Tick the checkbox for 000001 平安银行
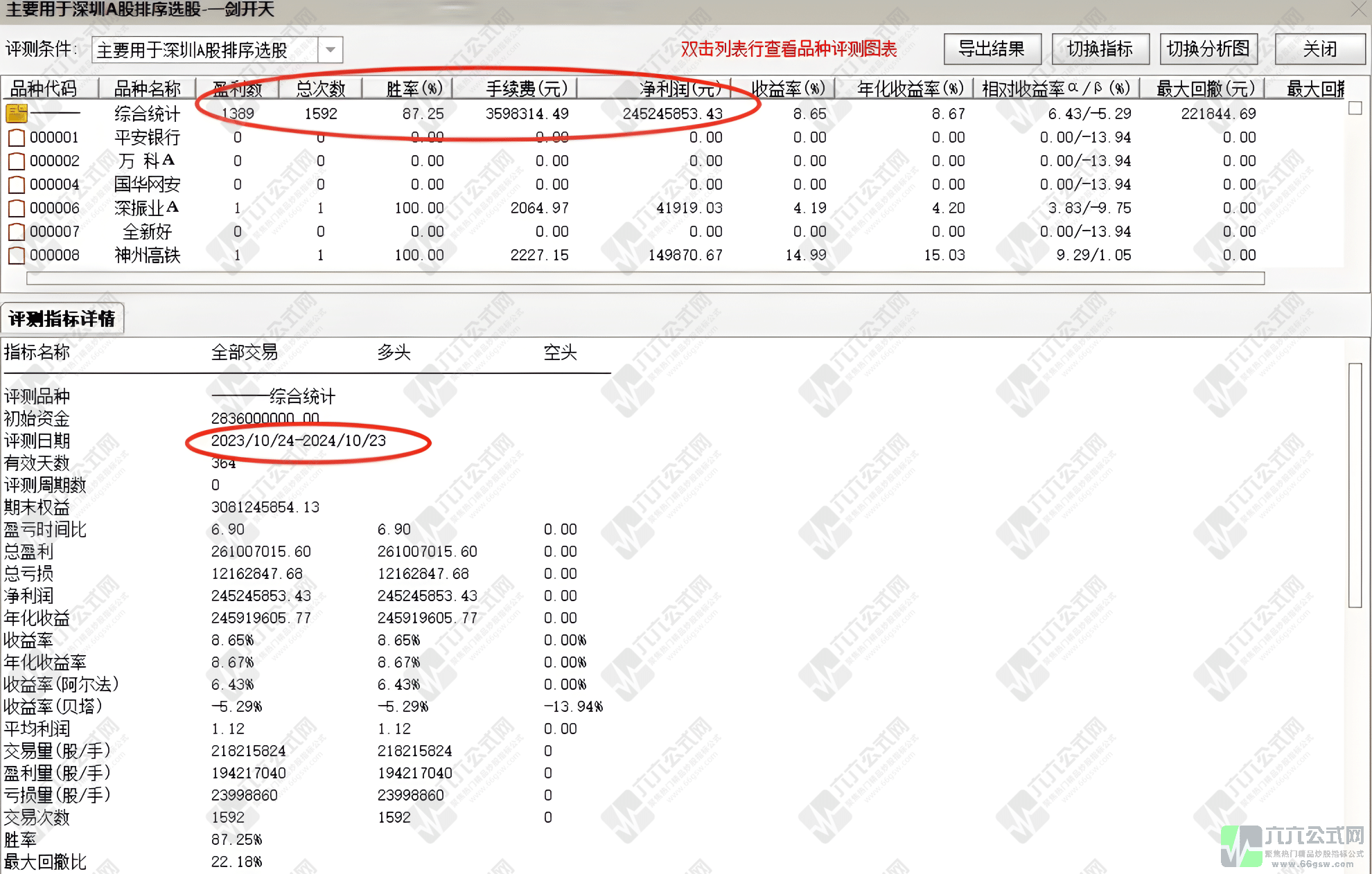This screenshot has height=874, width=1372. (x=16, y=138)
